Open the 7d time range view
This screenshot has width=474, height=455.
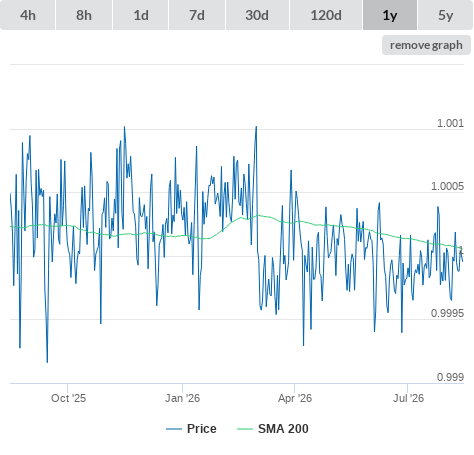[x=197, y=15]
